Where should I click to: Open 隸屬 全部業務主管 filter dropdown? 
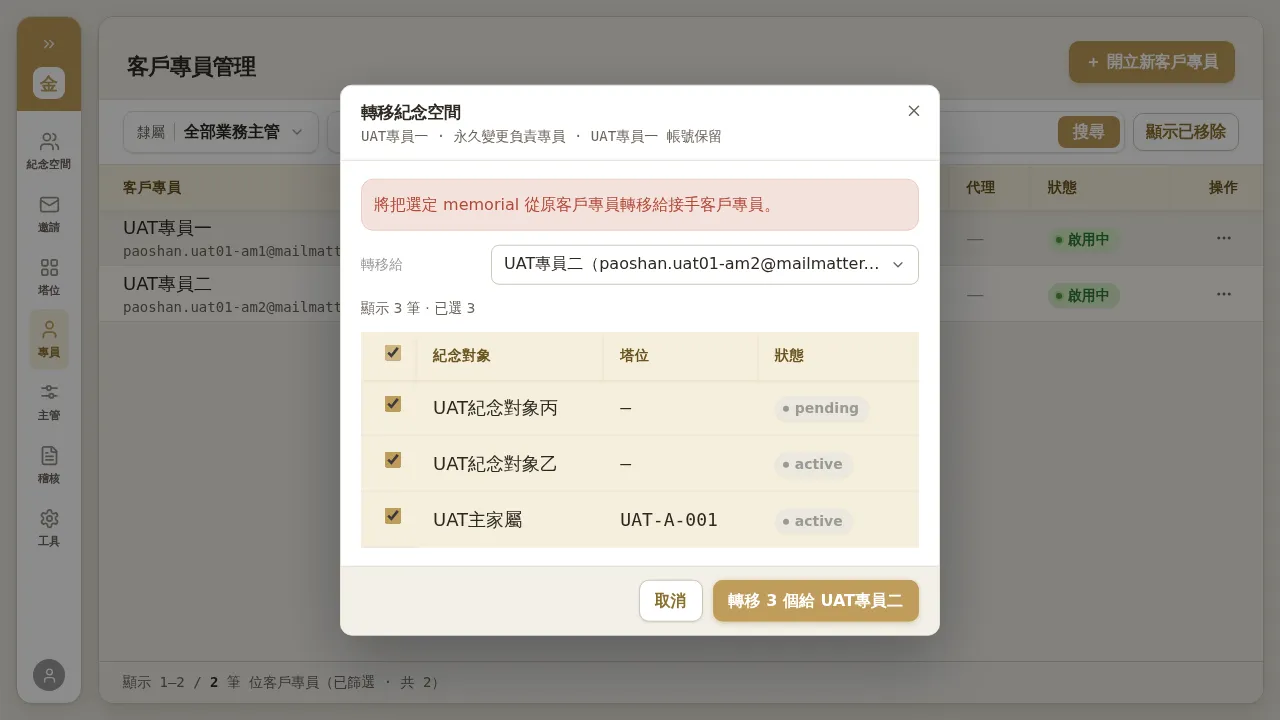221,132
